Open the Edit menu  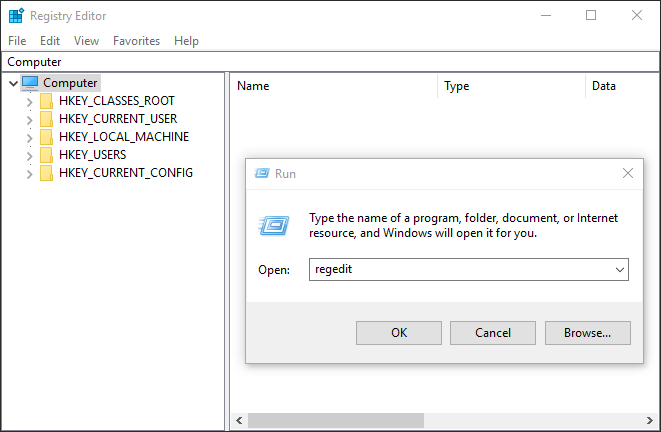(50, 41)
